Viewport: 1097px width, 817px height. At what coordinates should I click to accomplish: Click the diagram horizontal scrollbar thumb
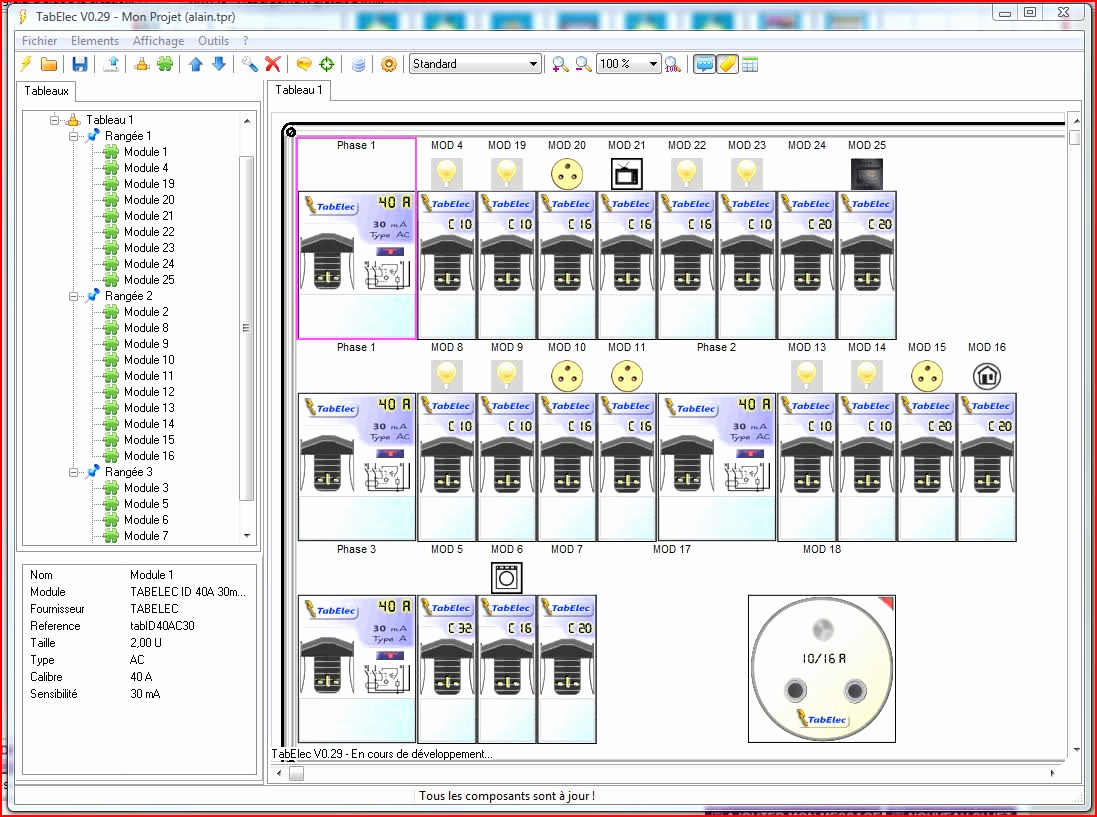click(297, 774)
